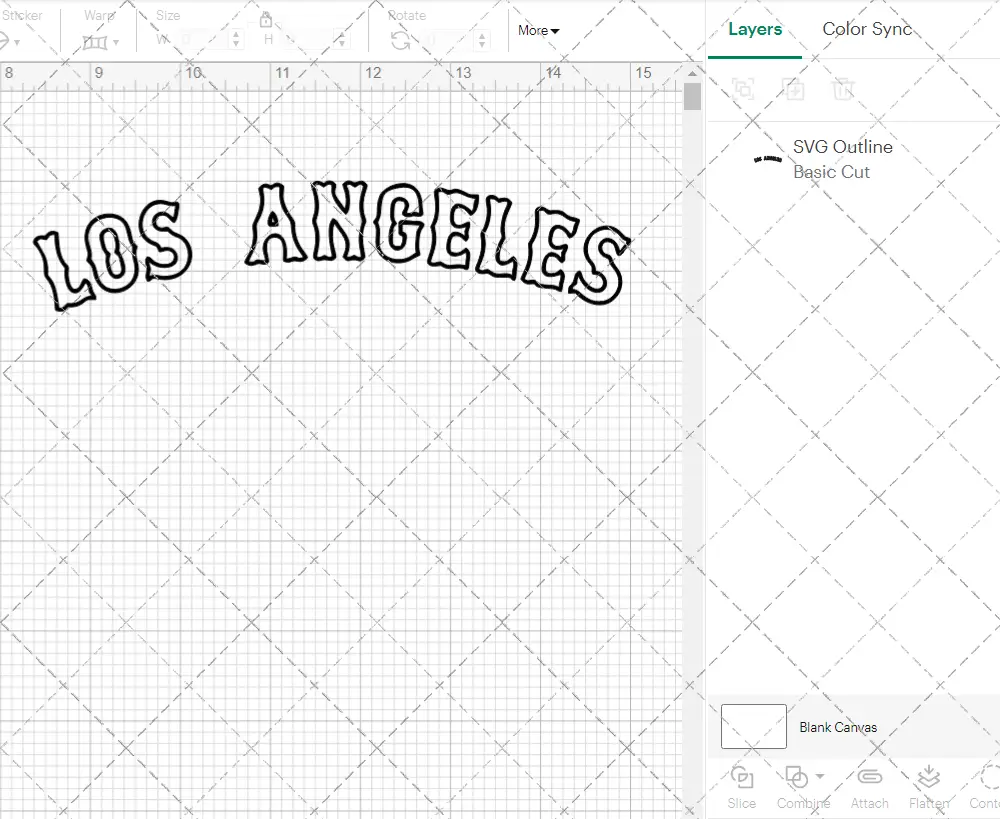
Task: Expand the More dropdown menu
Action: (x=538, y=31)
